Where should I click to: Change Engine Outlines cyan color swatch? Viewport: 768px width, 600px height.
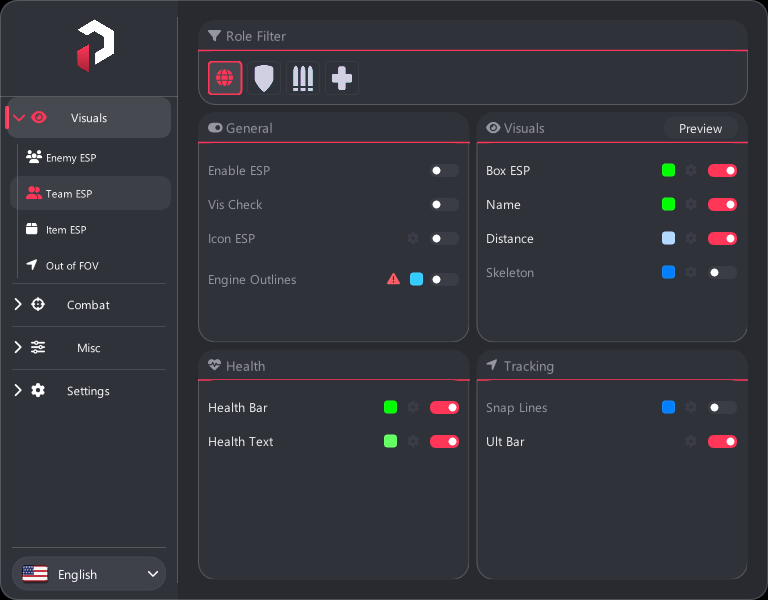tap(416, 279)
